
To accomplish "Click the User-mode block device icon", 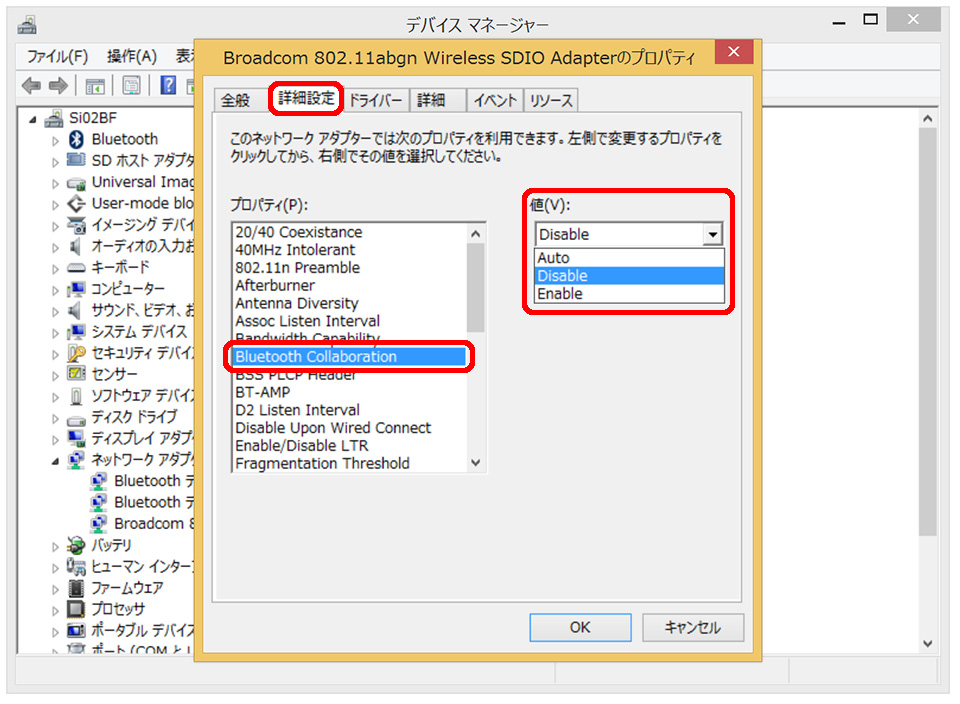I will coord(76,203).
